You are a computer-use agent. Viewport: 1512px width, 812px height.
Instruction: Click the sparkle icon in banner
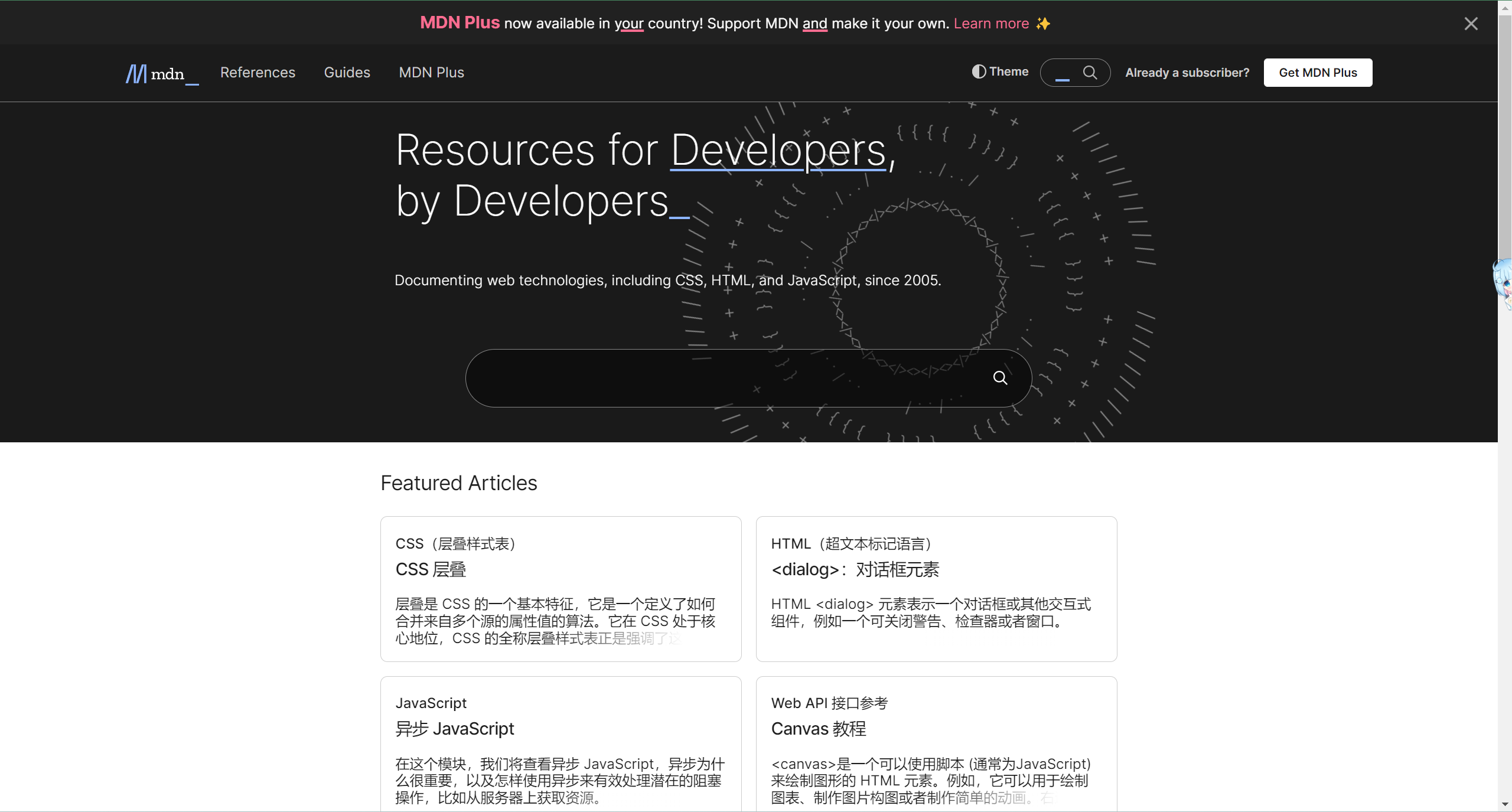pos(1044,24)
